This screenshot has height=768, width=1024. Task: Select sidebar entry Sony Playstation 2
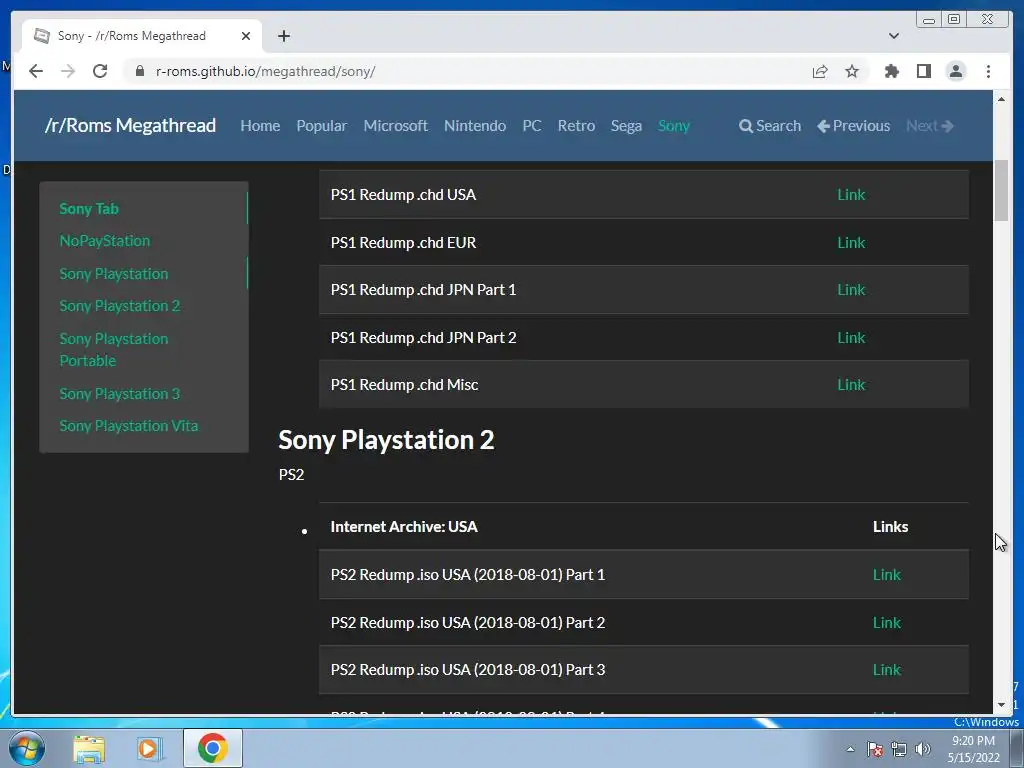[x=120, y=306]
